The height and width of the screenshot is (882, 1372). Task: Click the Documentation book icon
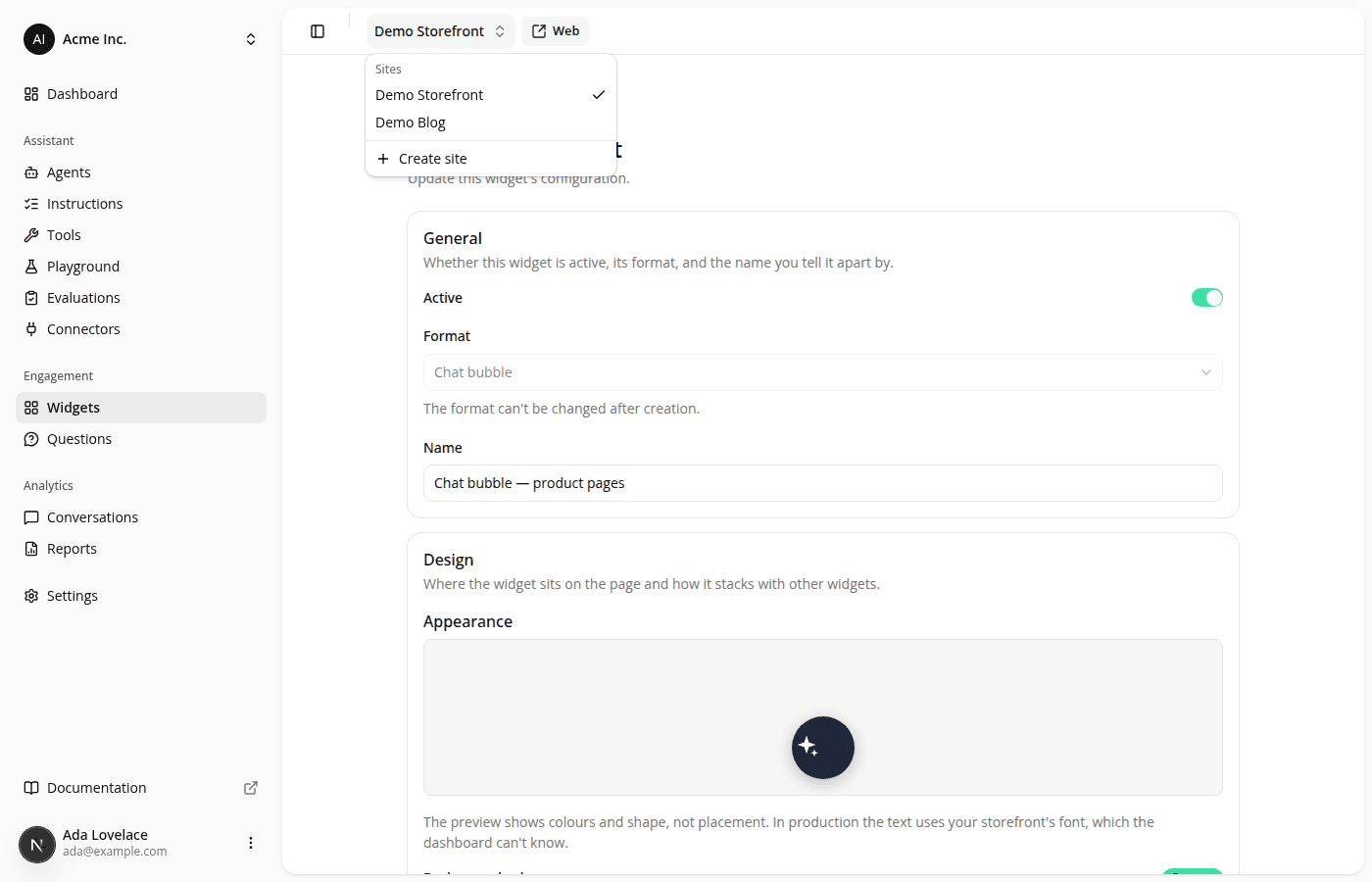tap(31, 788)
